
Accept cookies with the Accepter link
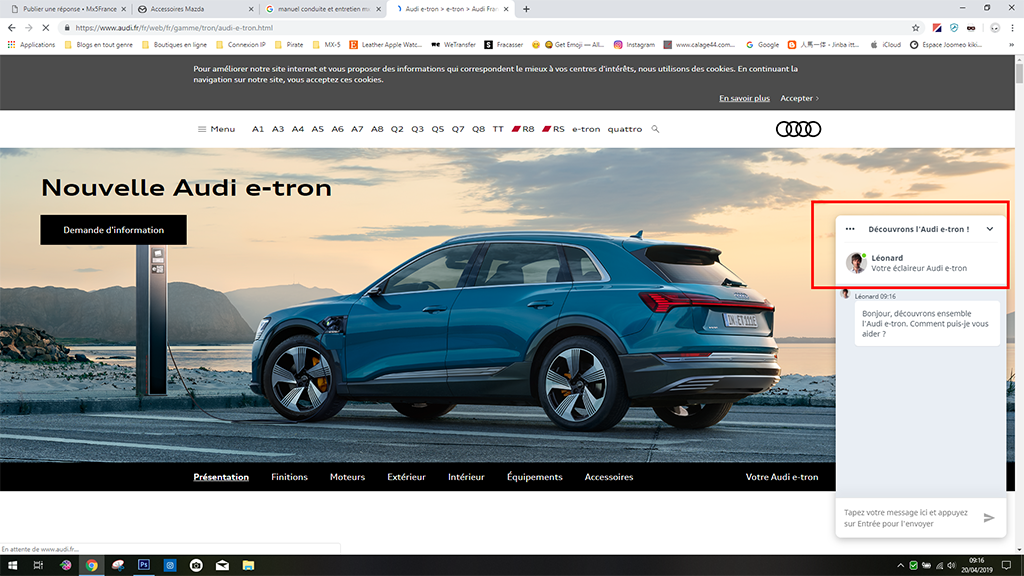pos(799,98)
